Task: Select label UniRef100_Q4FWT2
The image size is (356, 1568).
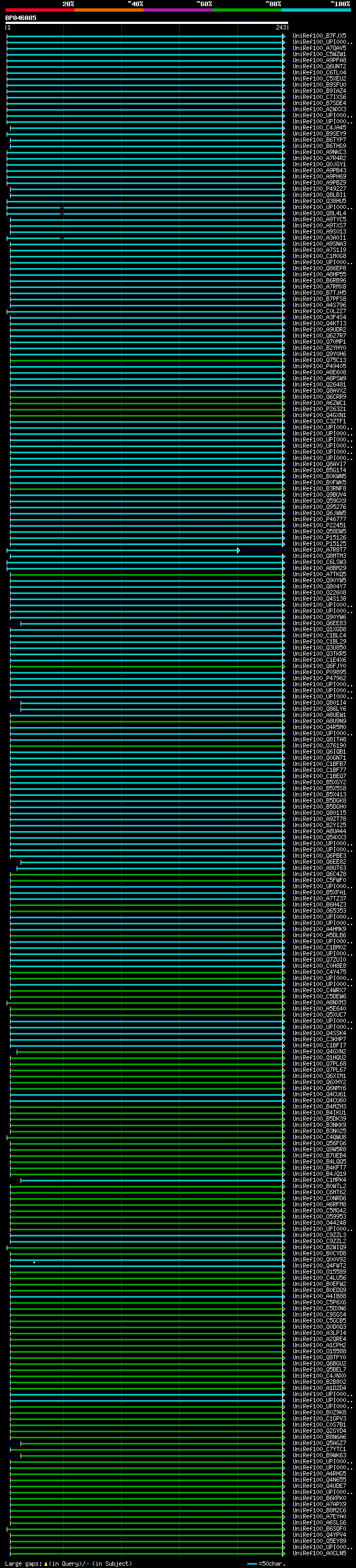Action: coord(319,1266)
